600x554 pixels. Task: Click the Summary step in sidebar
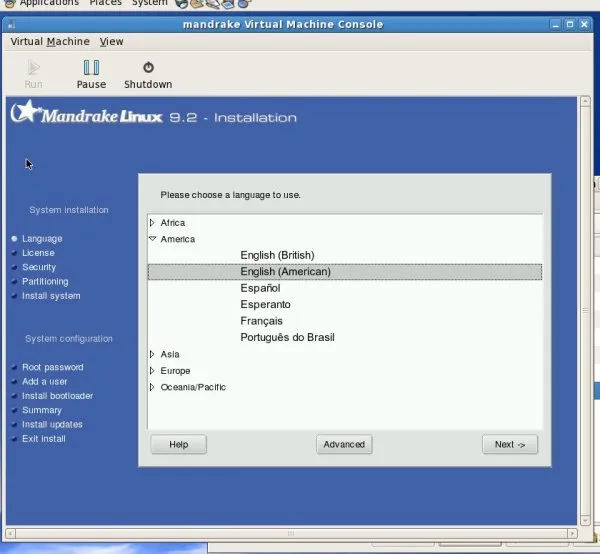[x=42, y=410]
